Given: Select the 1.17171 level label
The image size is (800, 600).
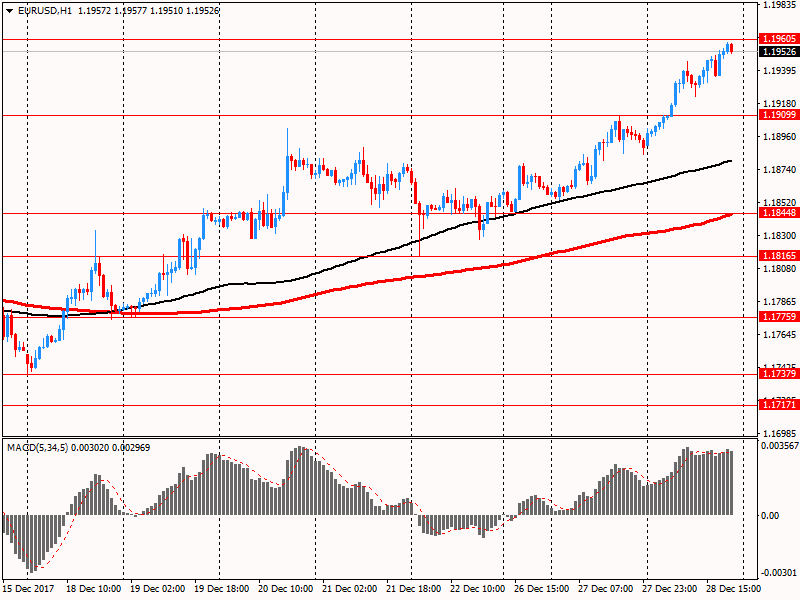Looking at the screenshot, I should (x=779, y=405).
